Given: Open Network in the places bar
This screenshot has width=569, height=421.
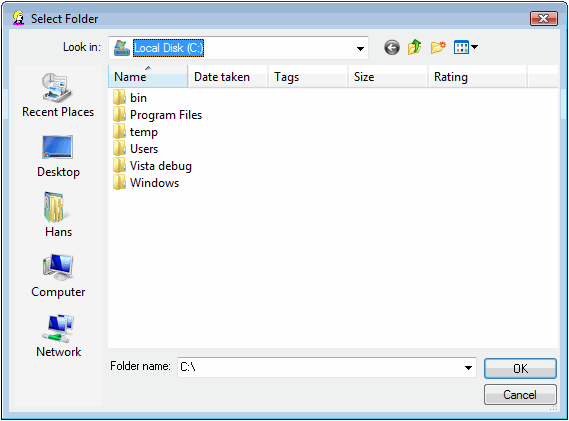Looking at the screenshot, I should (58, 336).
